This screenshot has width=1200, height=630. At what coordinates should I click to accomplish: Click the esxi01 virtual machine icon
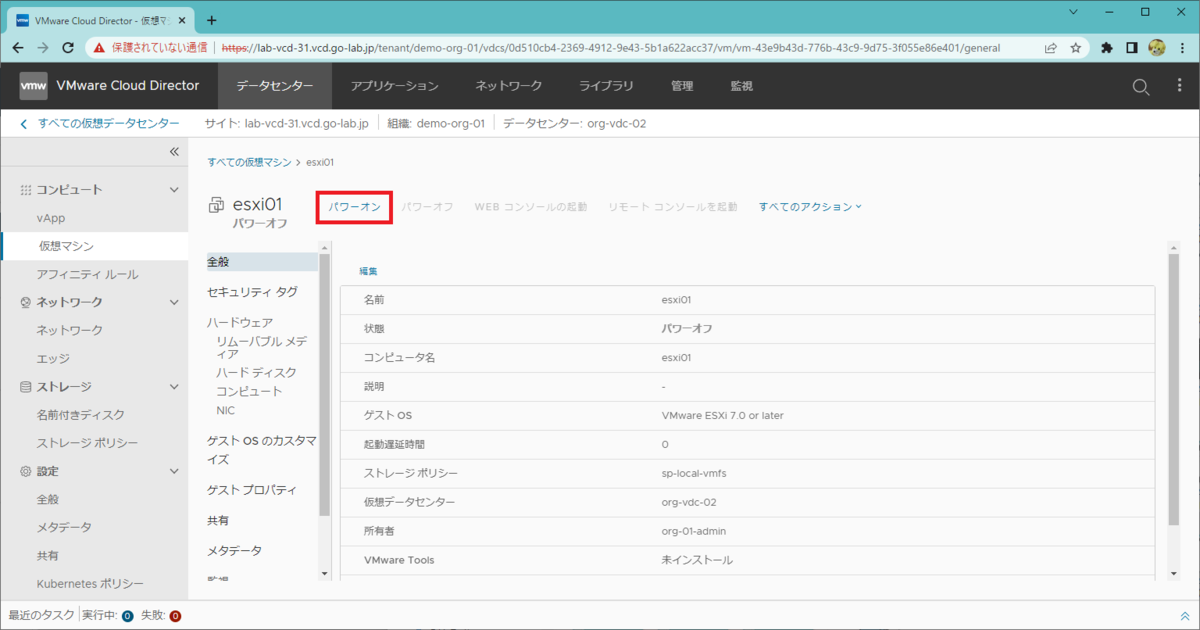(x=216, y=205)
